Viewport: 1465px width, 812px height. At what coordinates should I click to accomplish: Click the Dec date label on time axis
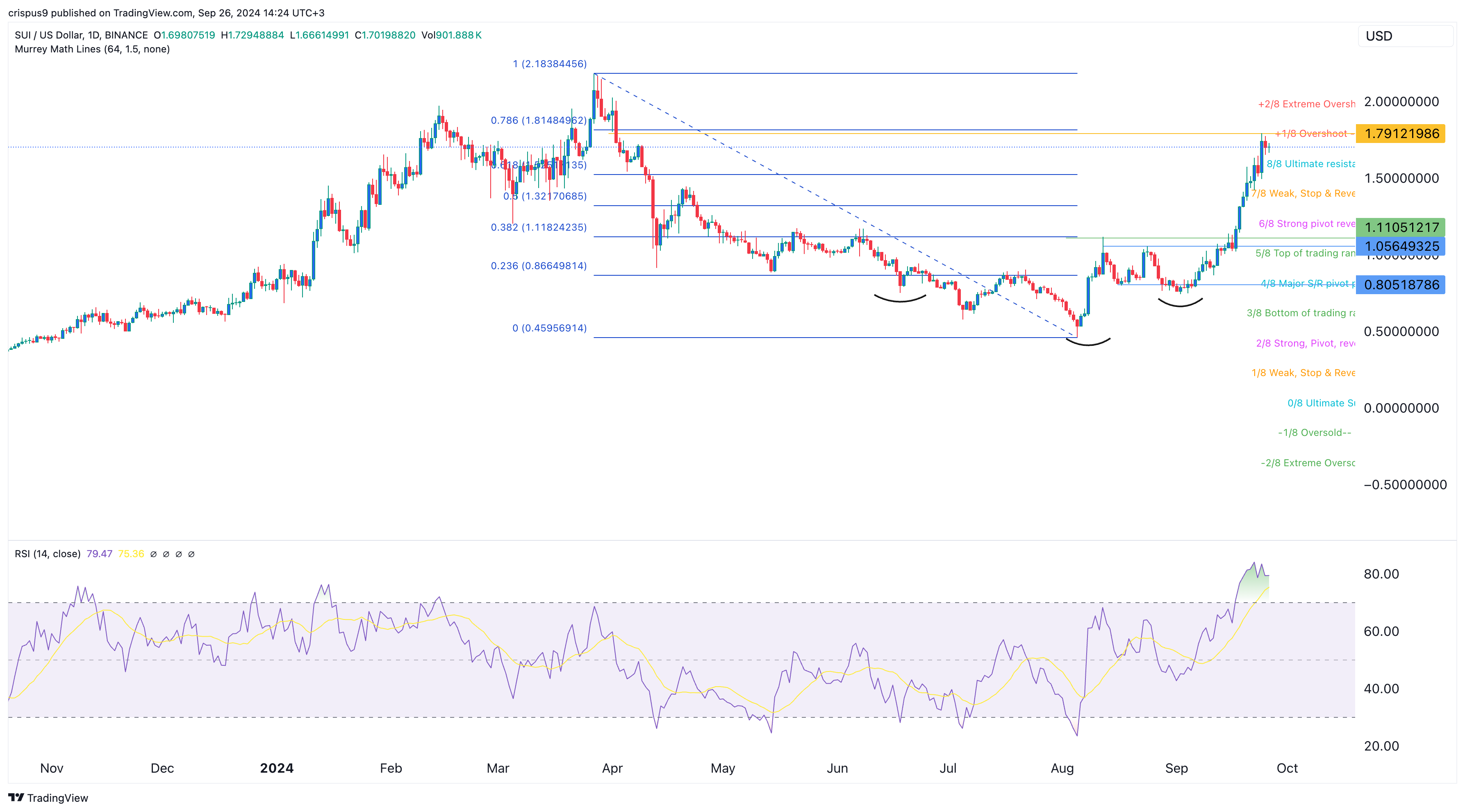point(162,768)
